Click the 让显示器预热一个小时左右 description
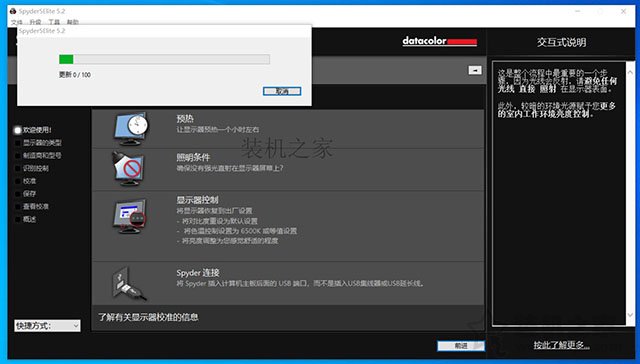 click(x=218, y=129)
